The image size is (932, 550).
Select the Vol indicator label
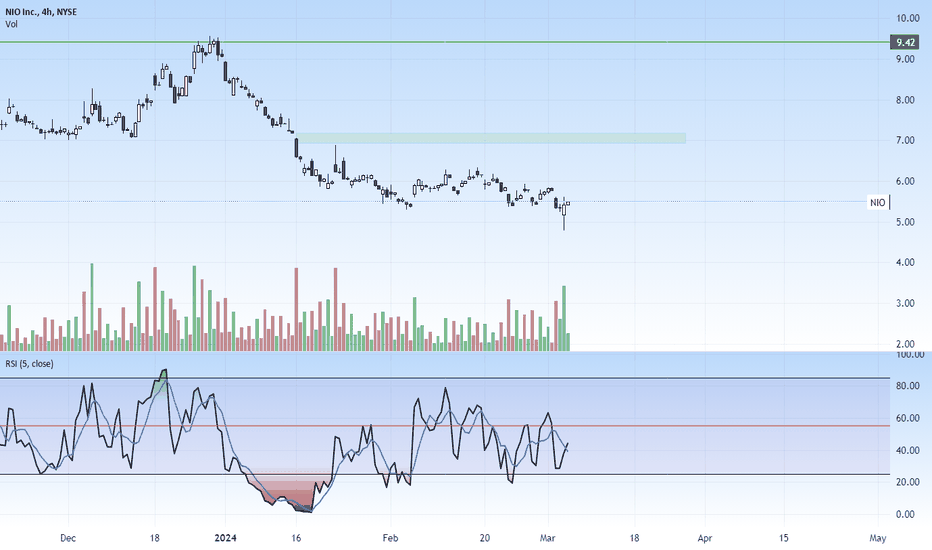11,24
